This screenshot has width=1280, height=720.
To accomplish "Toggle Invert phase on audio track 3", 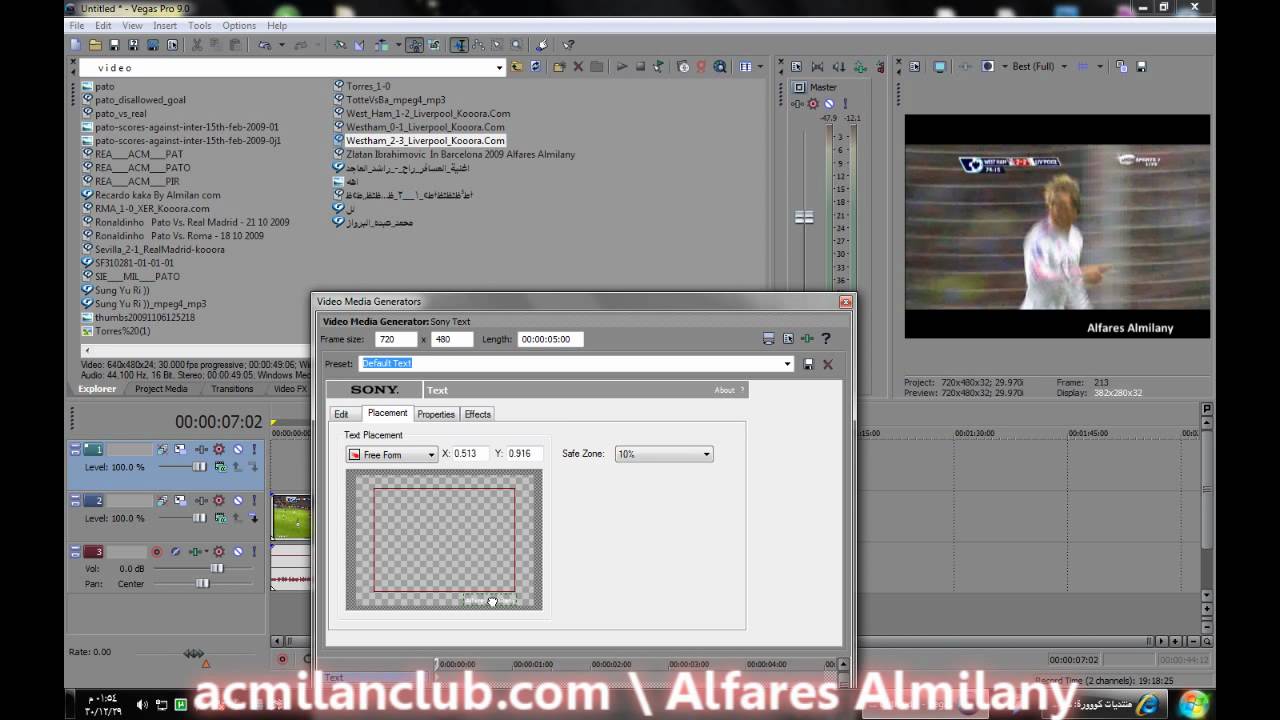I will point(175,551).
